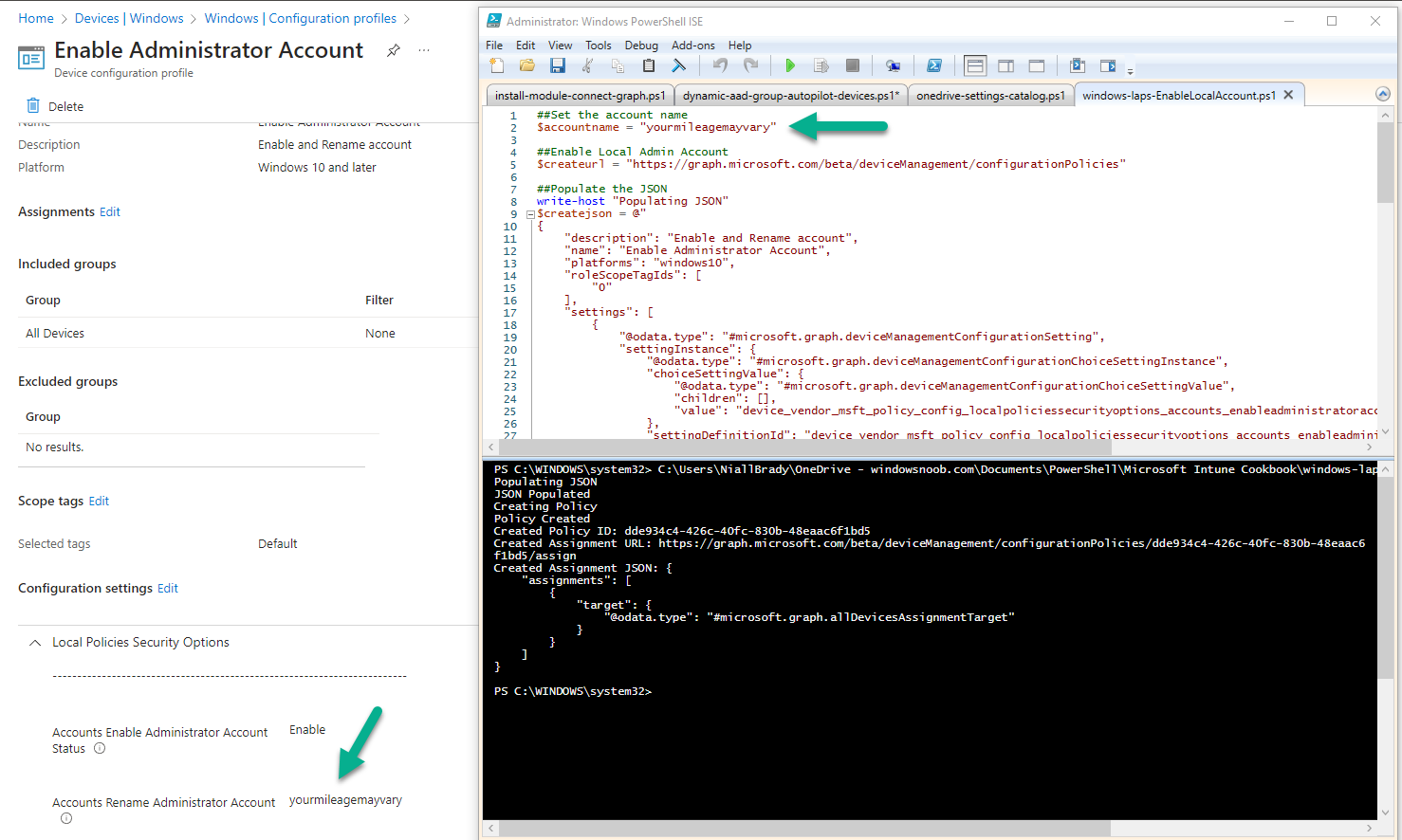Select the windows-laps-EnableLocalAccount.ps1 tab
The height and width of the screenshot is (840, 1402).
[x=1178, y=95]
